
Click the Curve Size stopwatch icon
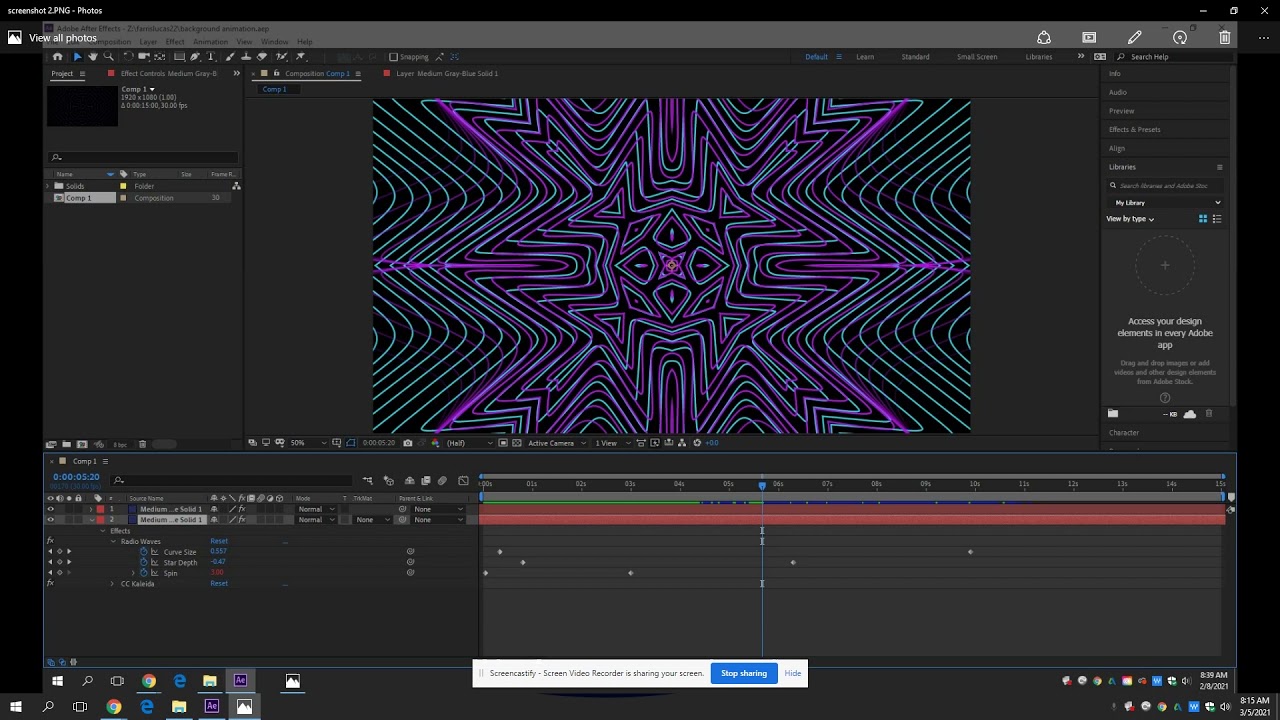(x=143, y=552)
